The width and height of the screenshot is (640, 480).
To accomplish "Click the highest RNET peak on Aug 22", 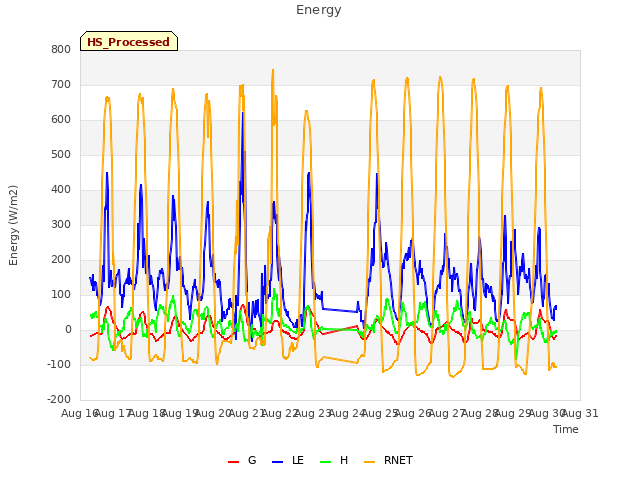I will point(273,70).
